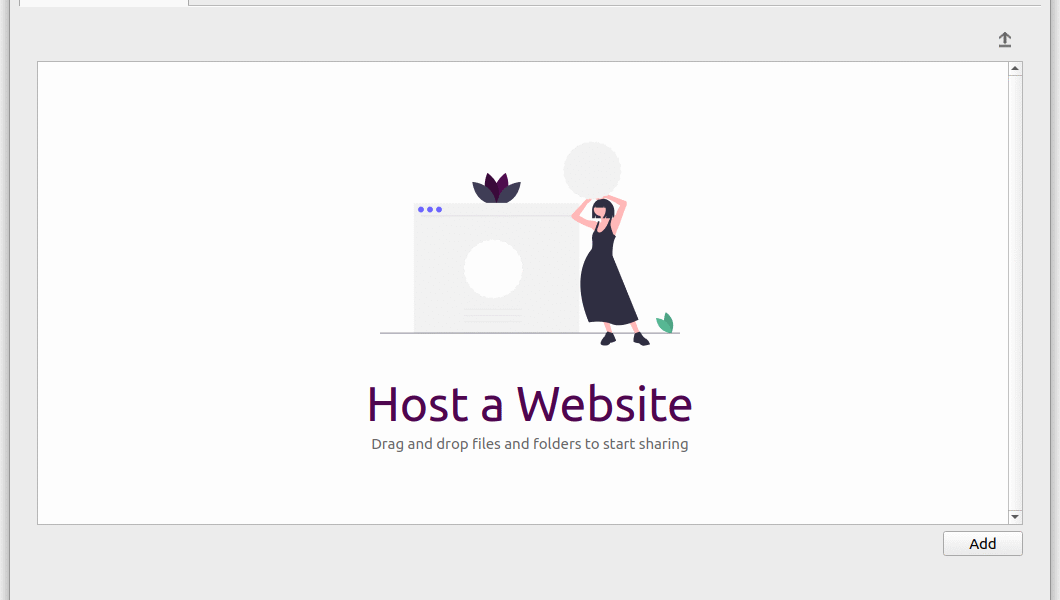Click the large circle above the woman
This screenshot has height=600, width=1060.
(x=592, y=170)
